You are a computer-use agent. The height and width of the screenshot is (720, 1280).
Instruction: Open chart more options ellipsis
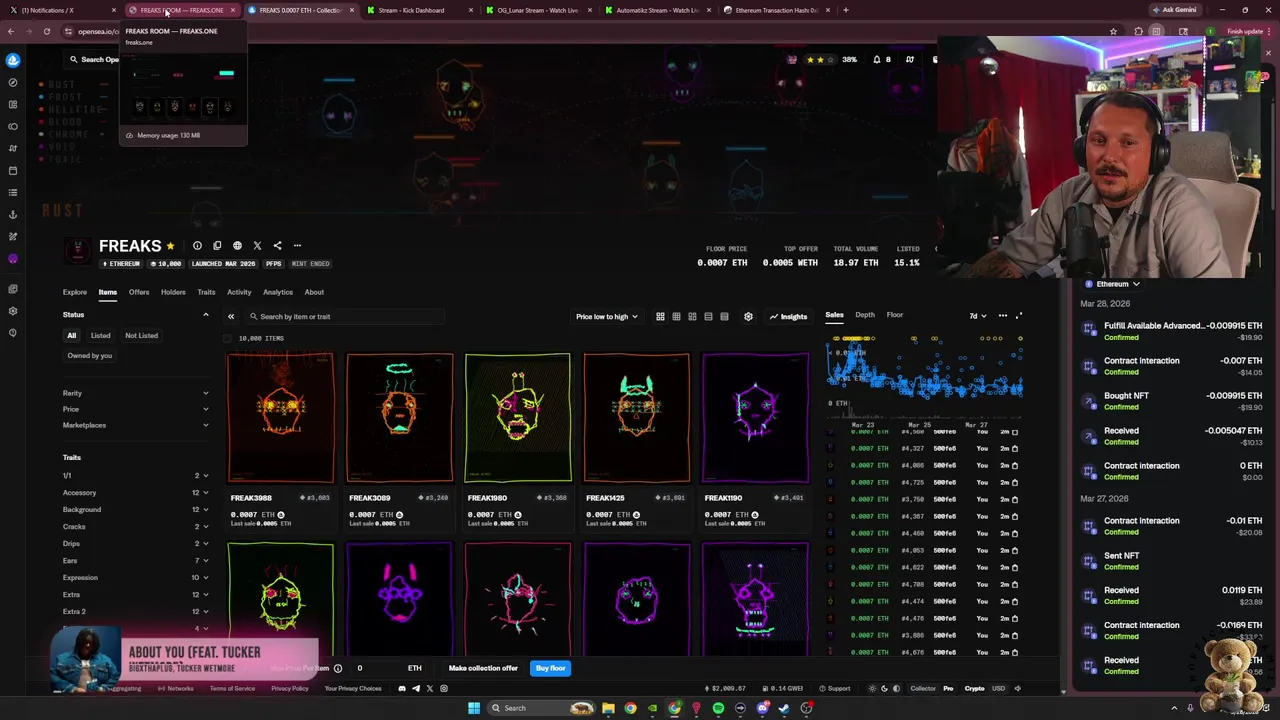1002,316
